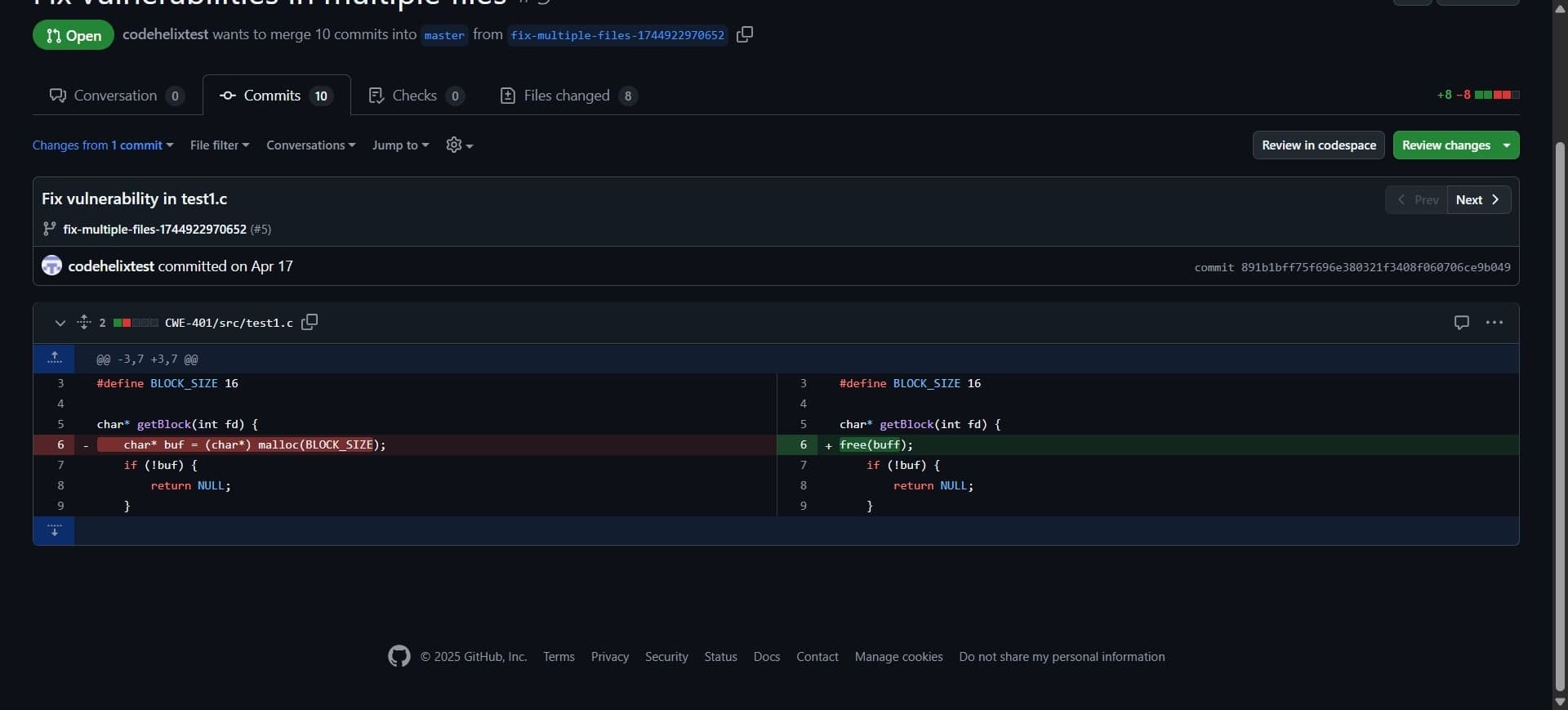This screenshot has width=1568, height=710.
Task: Click scrollbar down arrow
Action: (x=1560, y=702)
